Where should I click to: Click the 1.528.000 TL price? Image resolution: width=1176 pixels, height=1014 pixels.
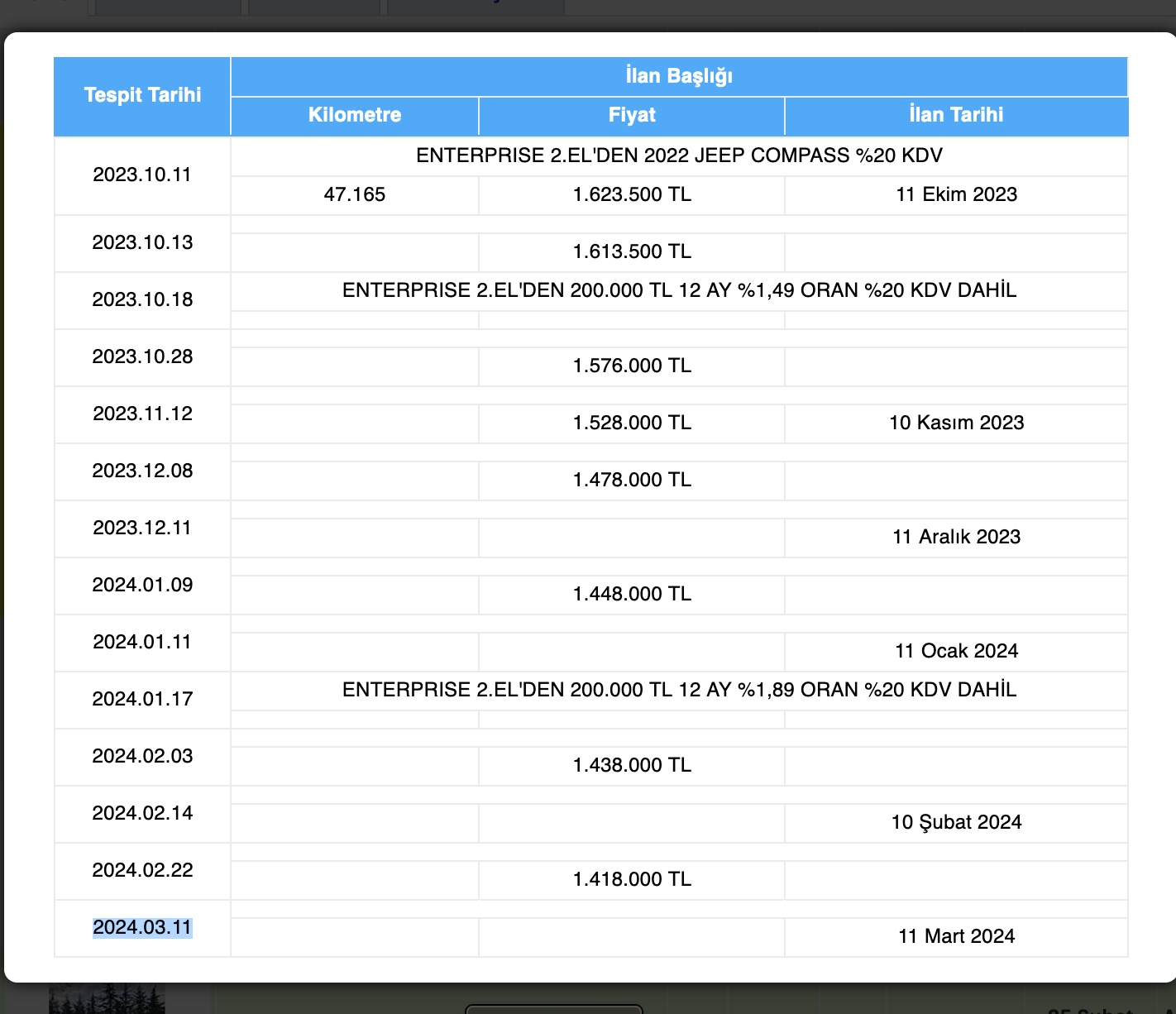632,423
